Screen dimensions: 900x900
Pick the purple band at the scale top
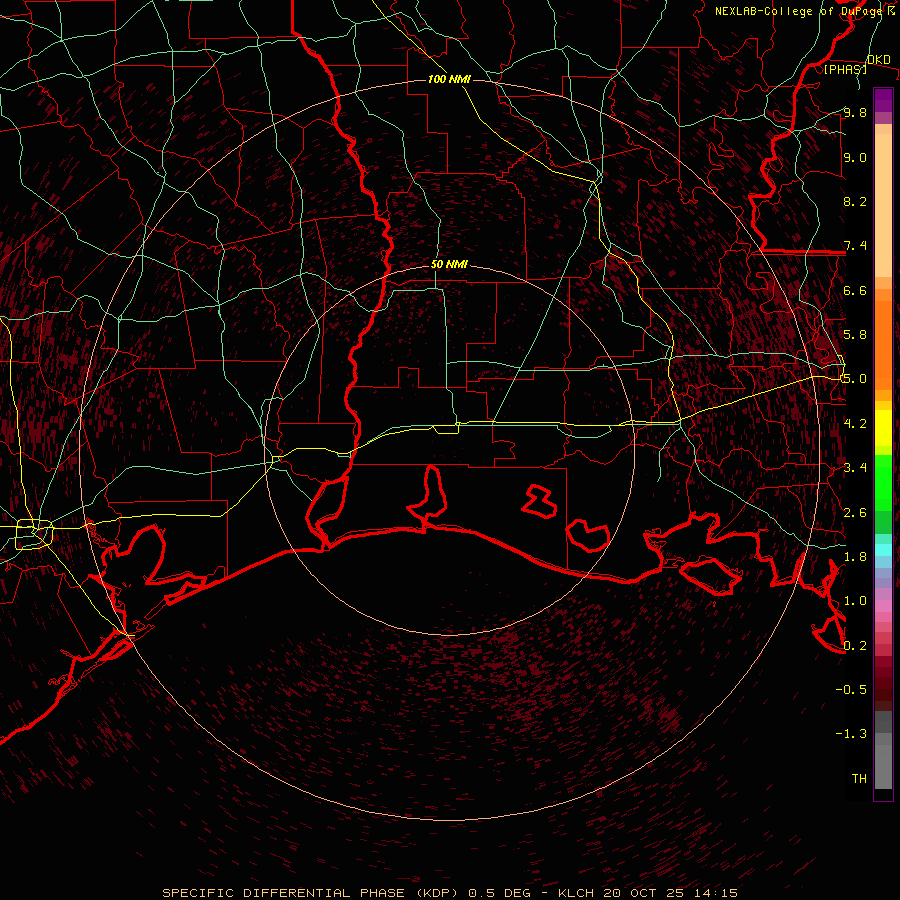point(883,100)
